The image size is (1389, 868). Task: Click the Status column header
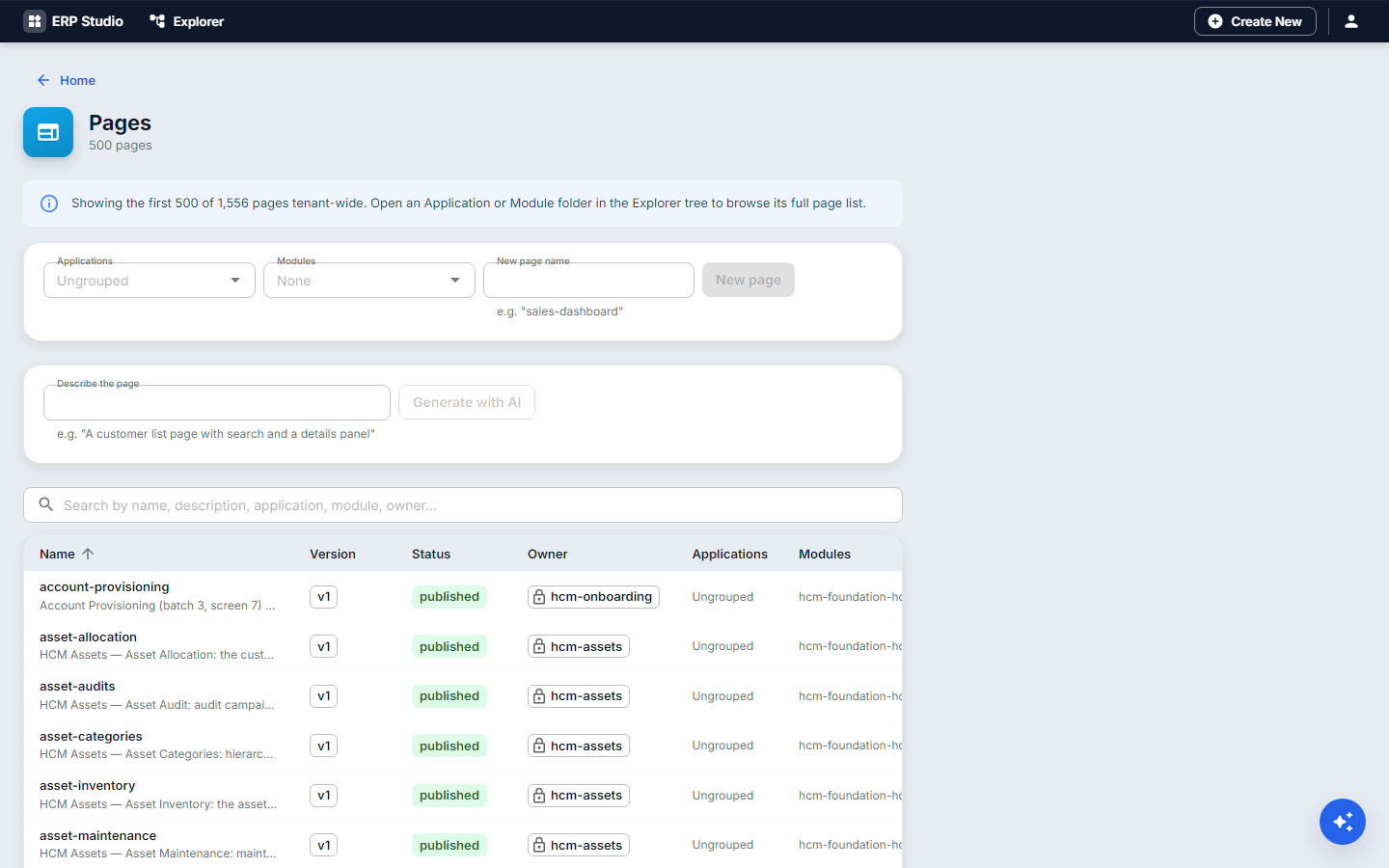pyautogui.click(x=431, y=554)
